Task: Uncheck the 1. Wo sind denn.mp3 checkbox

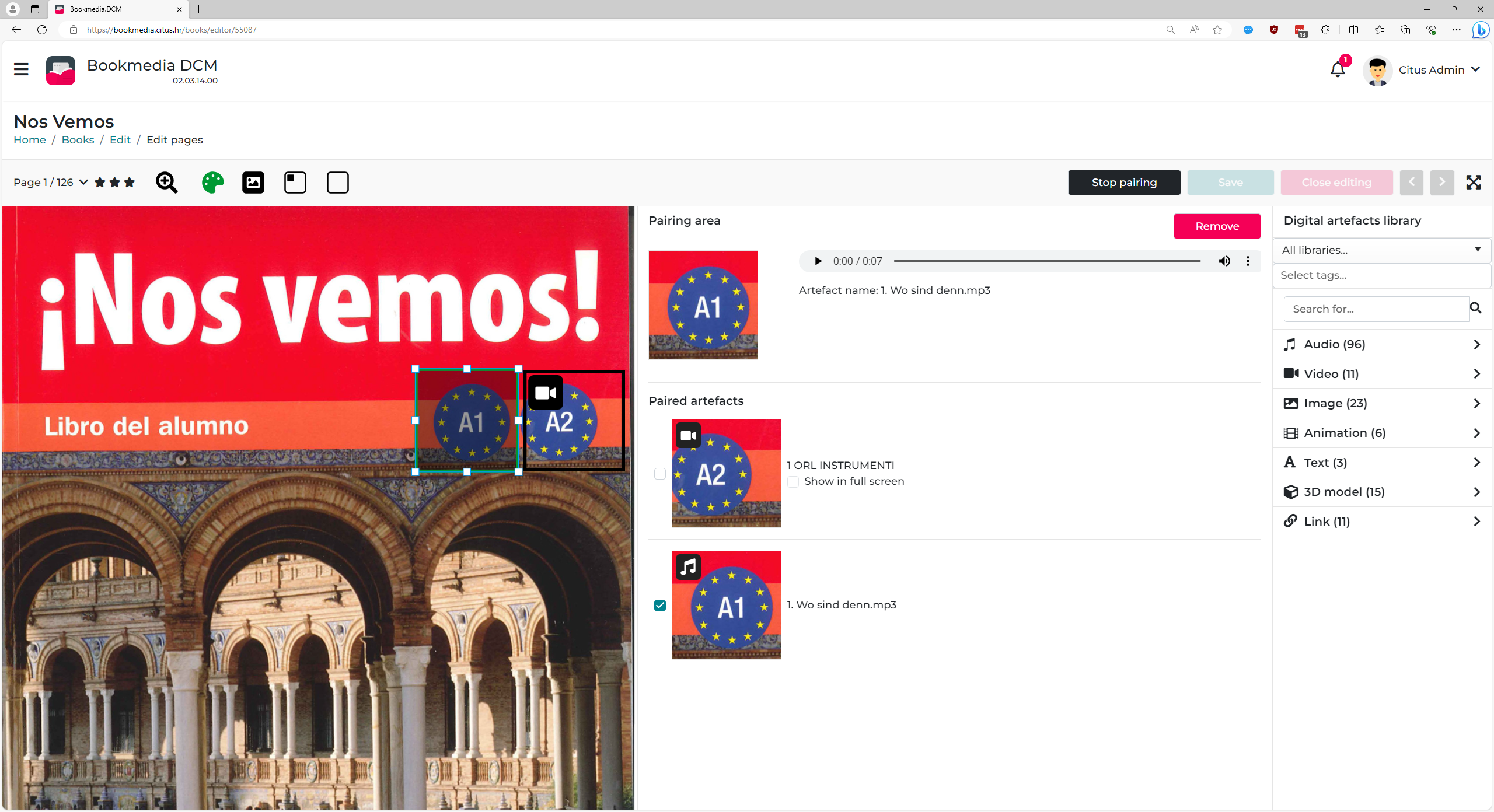Action: pyautogui.click(x=659, y=605)
